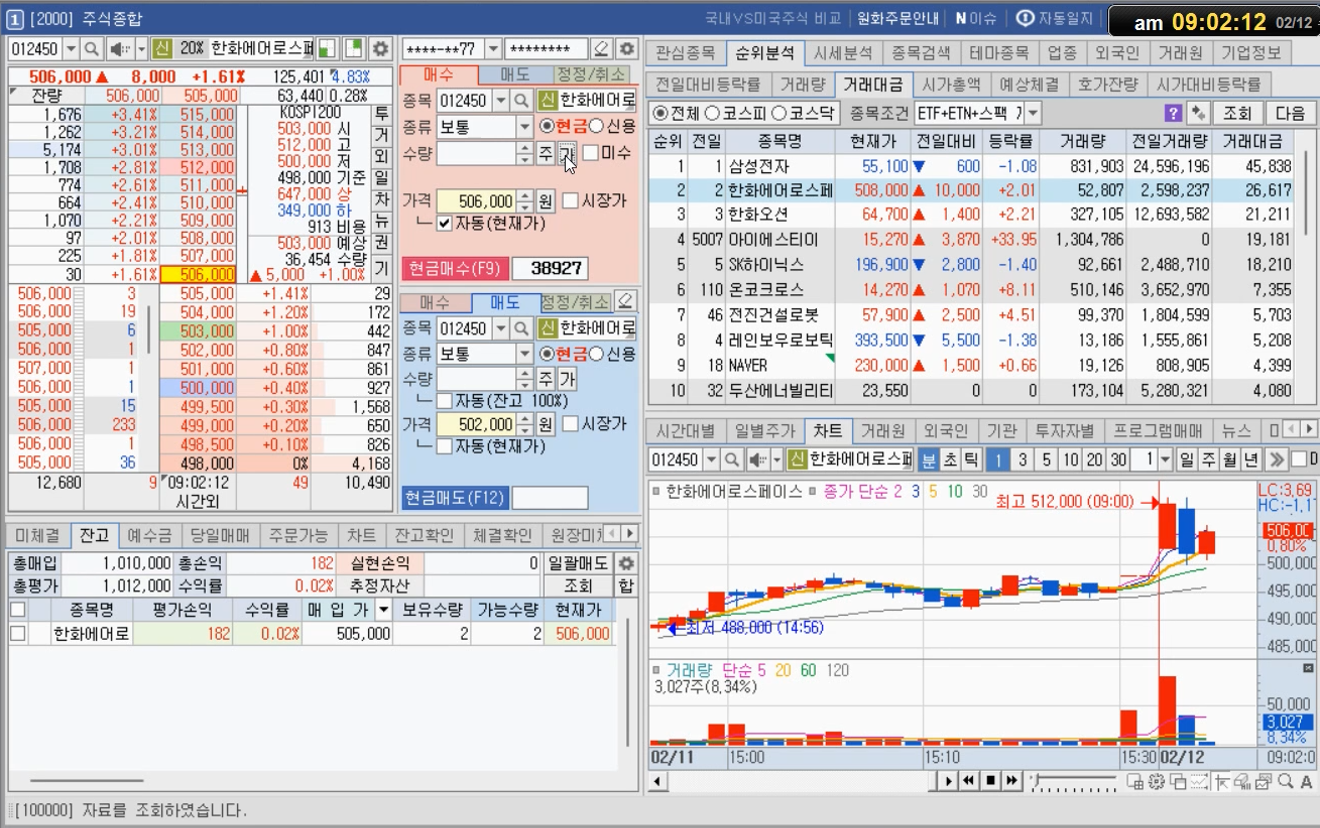
Task: Click the 차 chart side button in quote panel
Action: tap(381, 201)
